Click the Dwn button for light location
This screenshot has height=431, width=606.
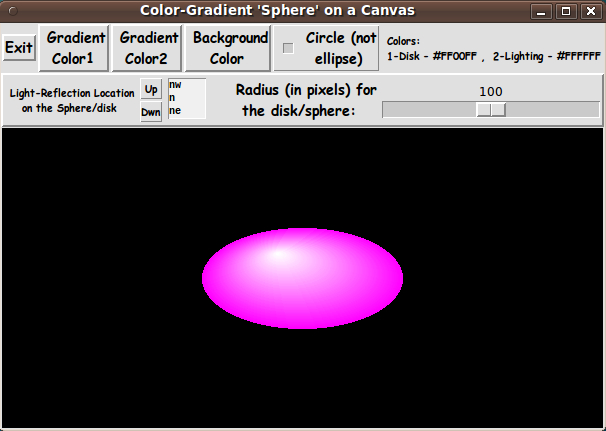point(151,112)
